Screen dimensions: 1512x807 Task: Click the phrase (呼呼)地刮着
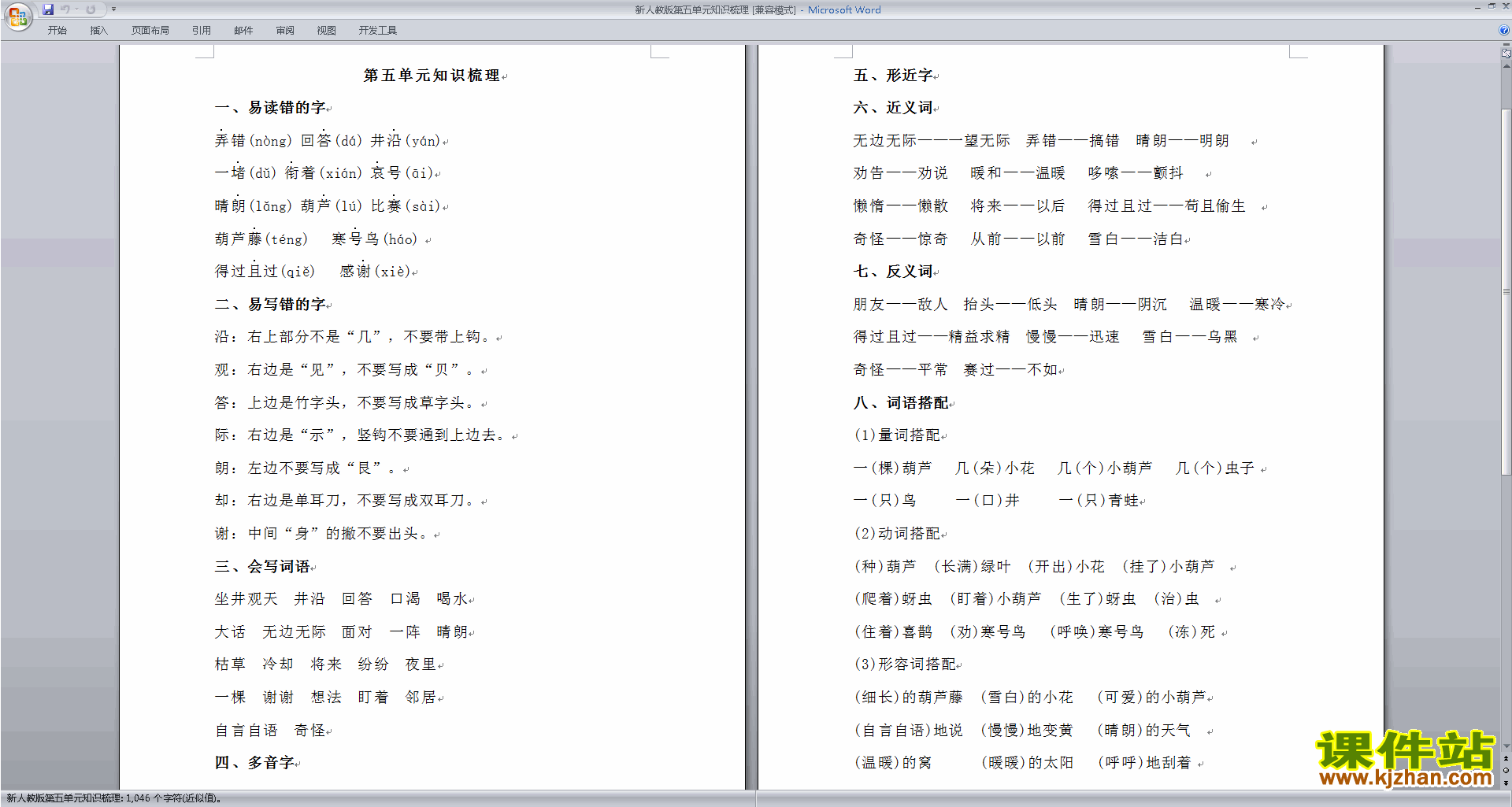pyautogui.click(x=1144, y=763)
